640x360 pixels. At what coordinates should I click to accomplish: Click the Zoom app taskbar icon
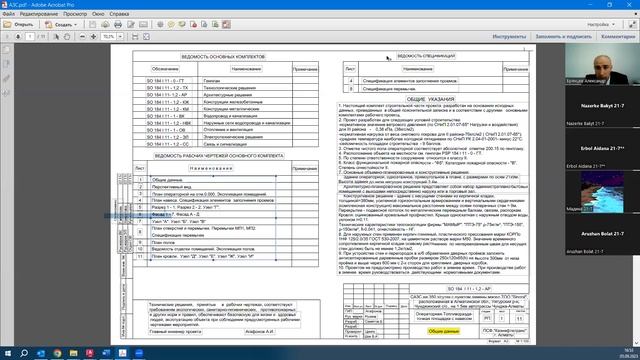tap(139, 353)
